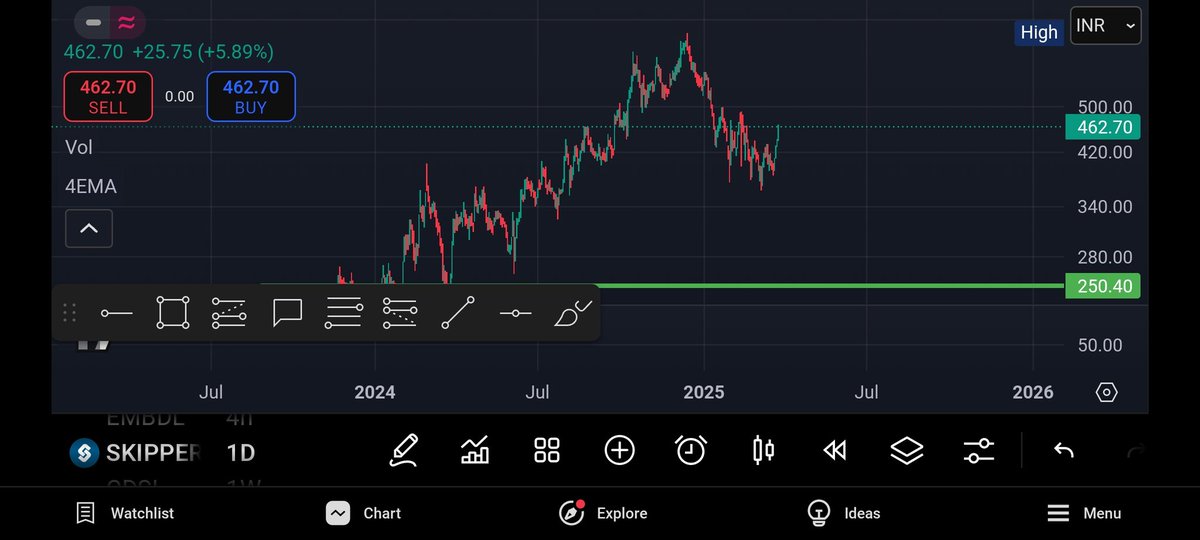
Task: Select the trend line tool
Action: coord(458,313)
